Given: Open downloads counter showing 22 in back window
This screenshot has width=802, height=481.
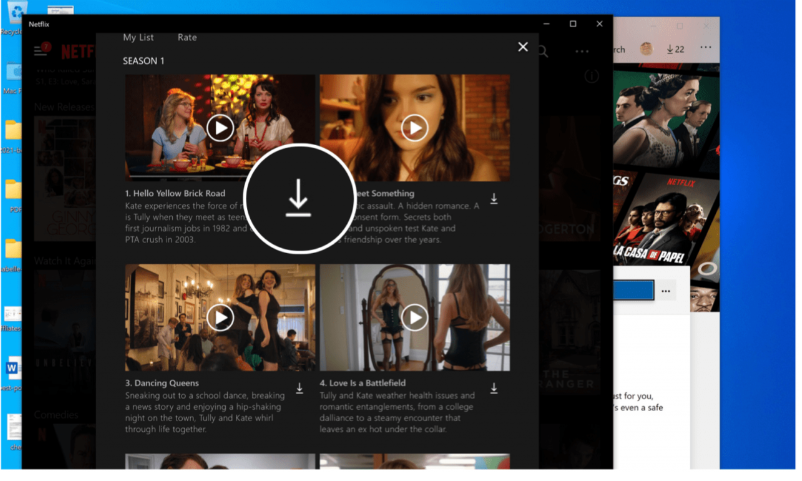Looking at the screenshot, I should tap(676, 50).
